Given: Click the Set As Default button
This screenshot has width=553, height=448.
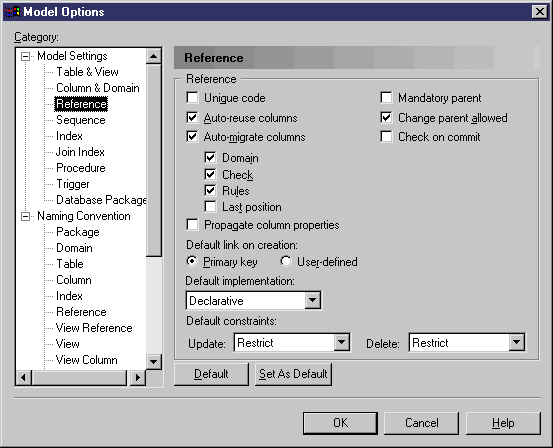Looking at the screenshot, I should (293, 374).
